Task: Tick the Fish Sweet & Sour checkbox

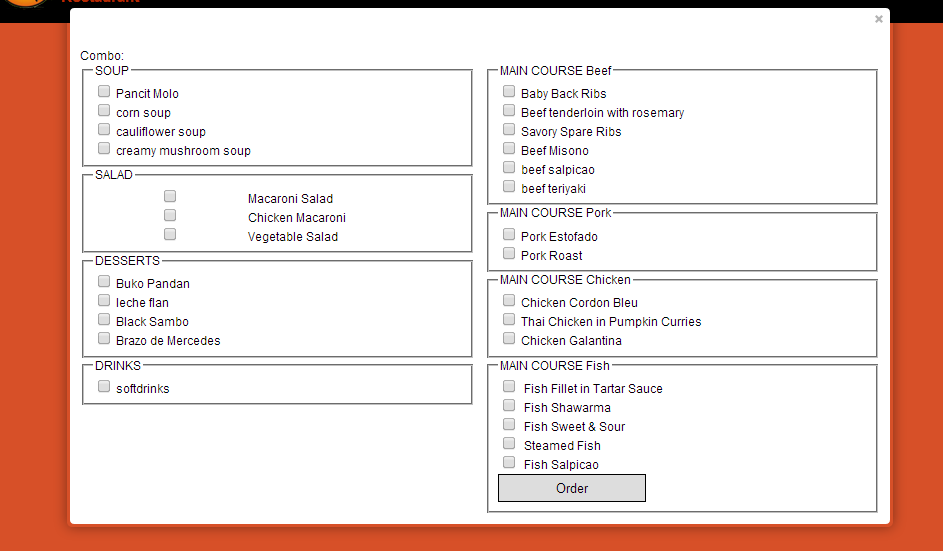Action: coord(509,424)
